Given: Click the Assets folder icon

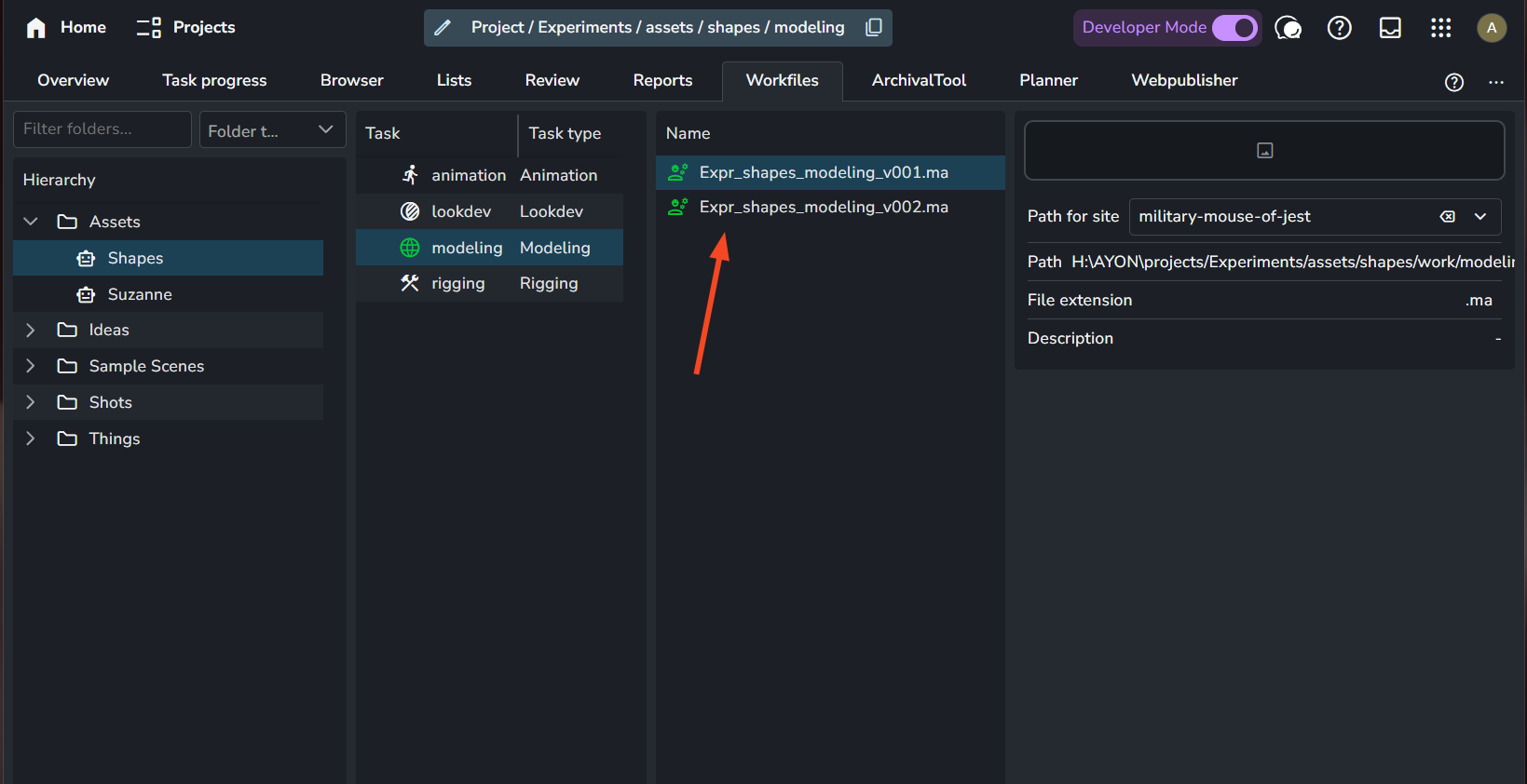Looking at the screenshot, I should tap(67, 222).
